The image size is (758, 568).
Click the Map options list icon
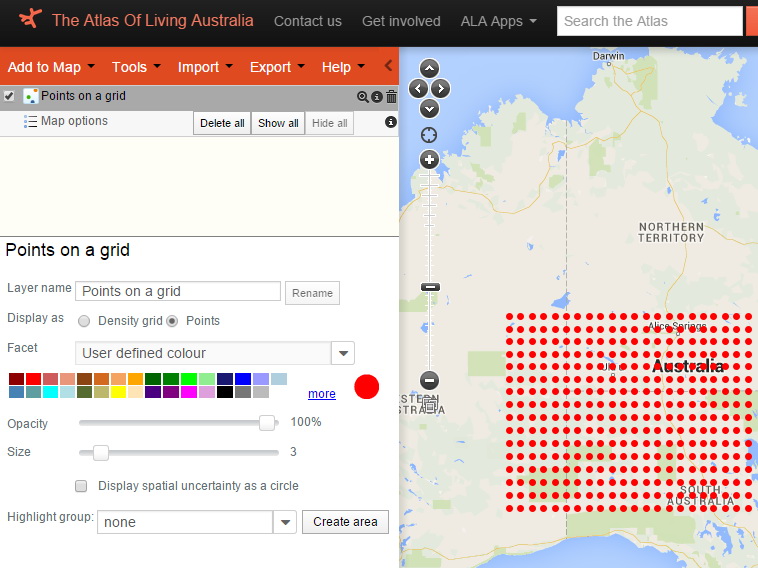(30, 121)
